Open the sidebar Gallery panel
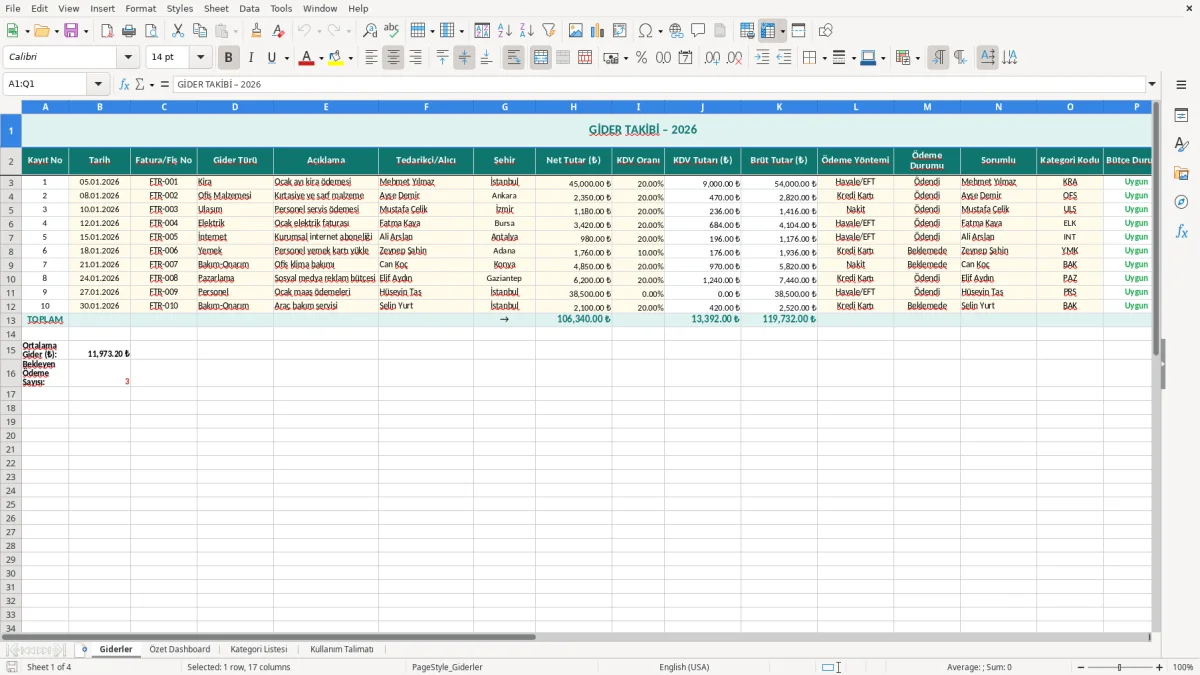The image size is (1200, 675). (1181, 173)
